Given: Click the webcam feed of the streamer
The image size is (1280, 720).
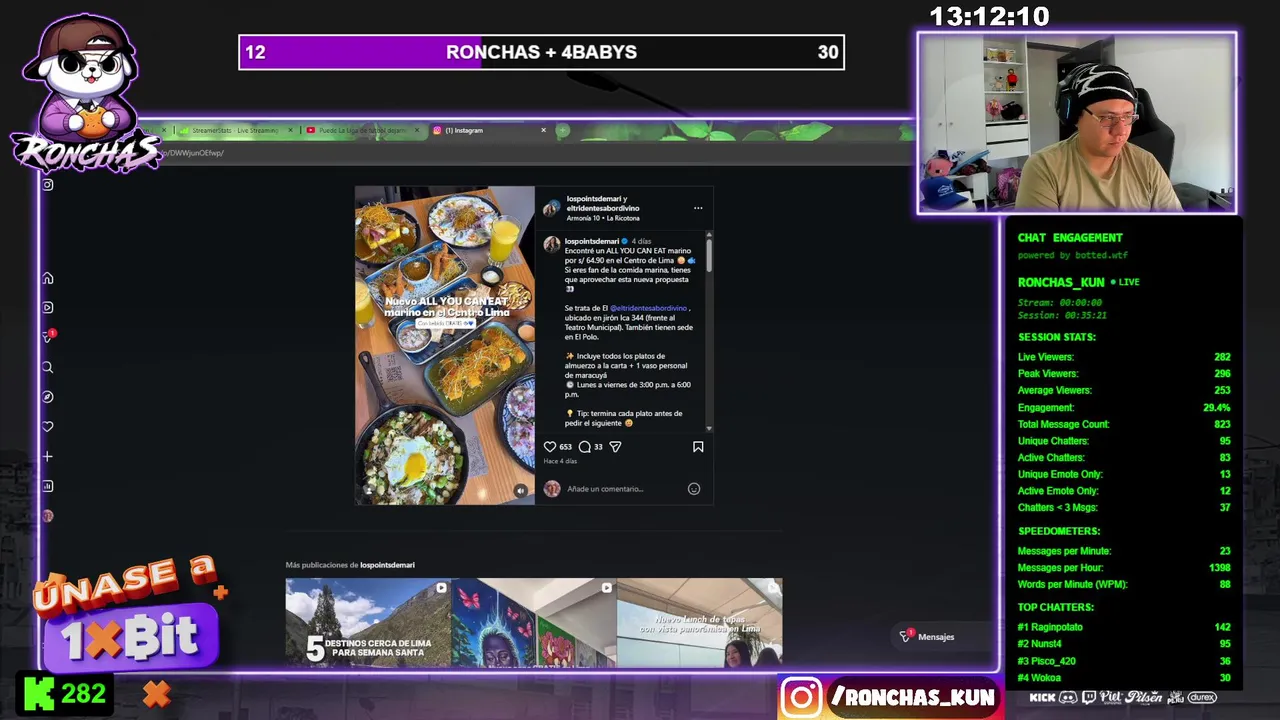Looking at the screenshot, I should click(1077, 123).
